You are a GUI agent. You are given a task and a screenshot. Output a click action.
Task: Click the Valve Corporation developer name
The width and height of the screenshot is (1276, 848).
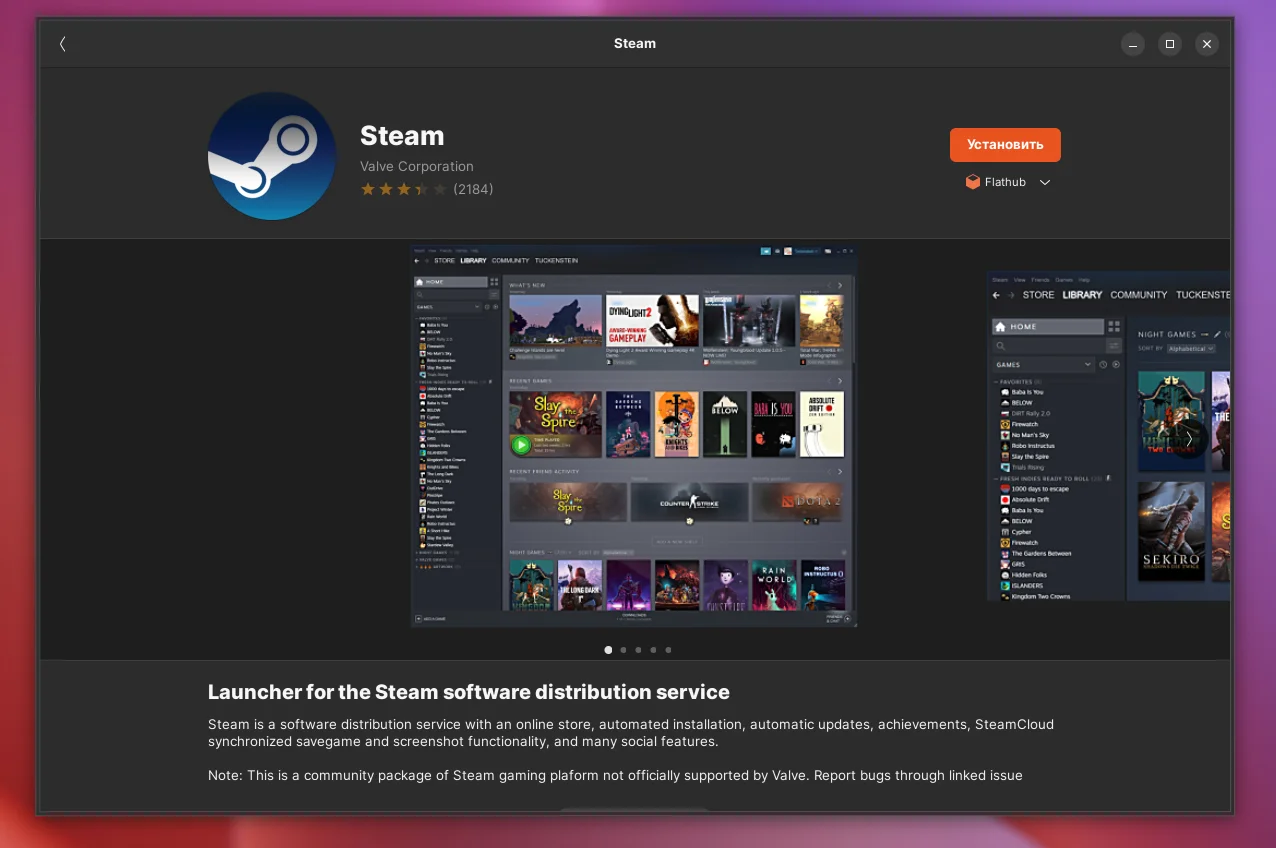tap(416, 166)
